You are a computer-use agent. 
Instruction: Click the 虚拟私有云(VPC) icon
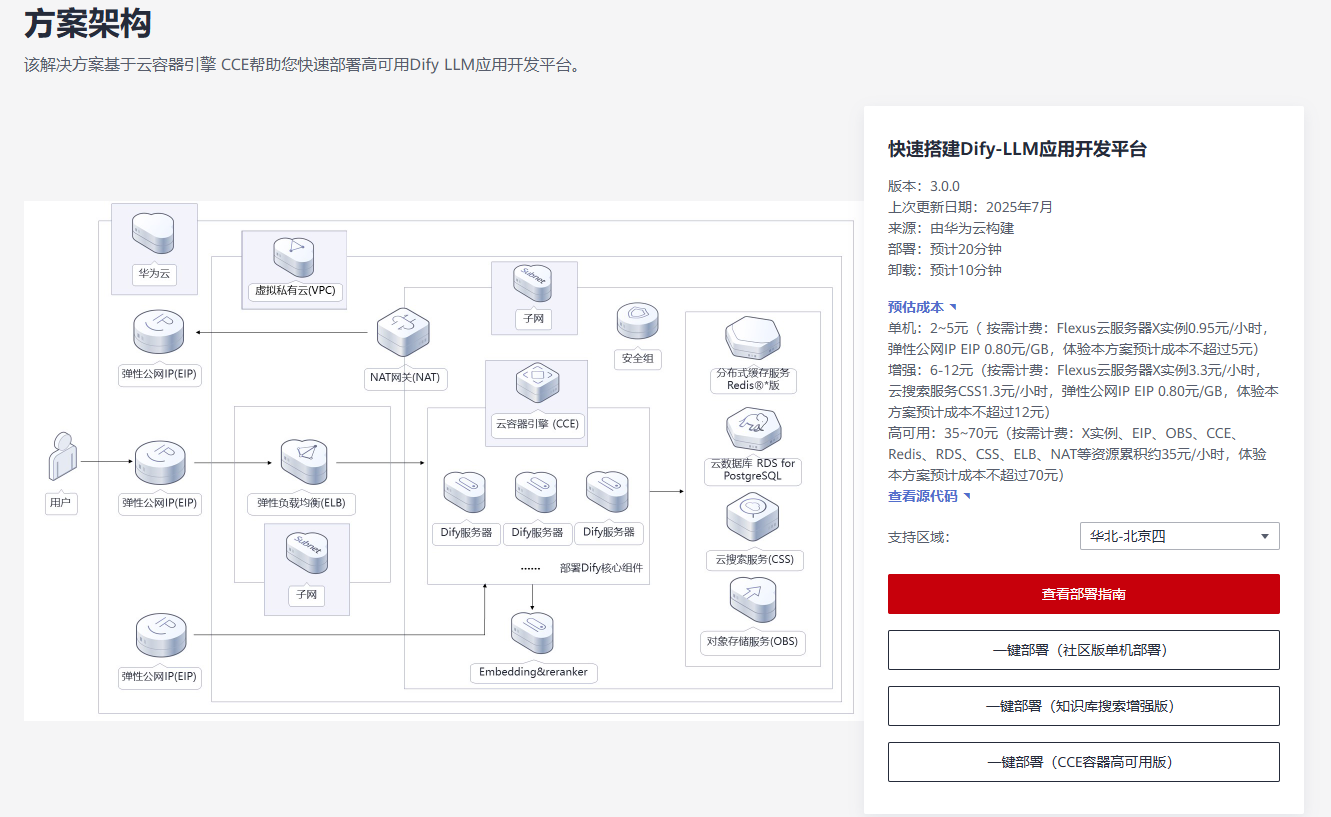294,256
